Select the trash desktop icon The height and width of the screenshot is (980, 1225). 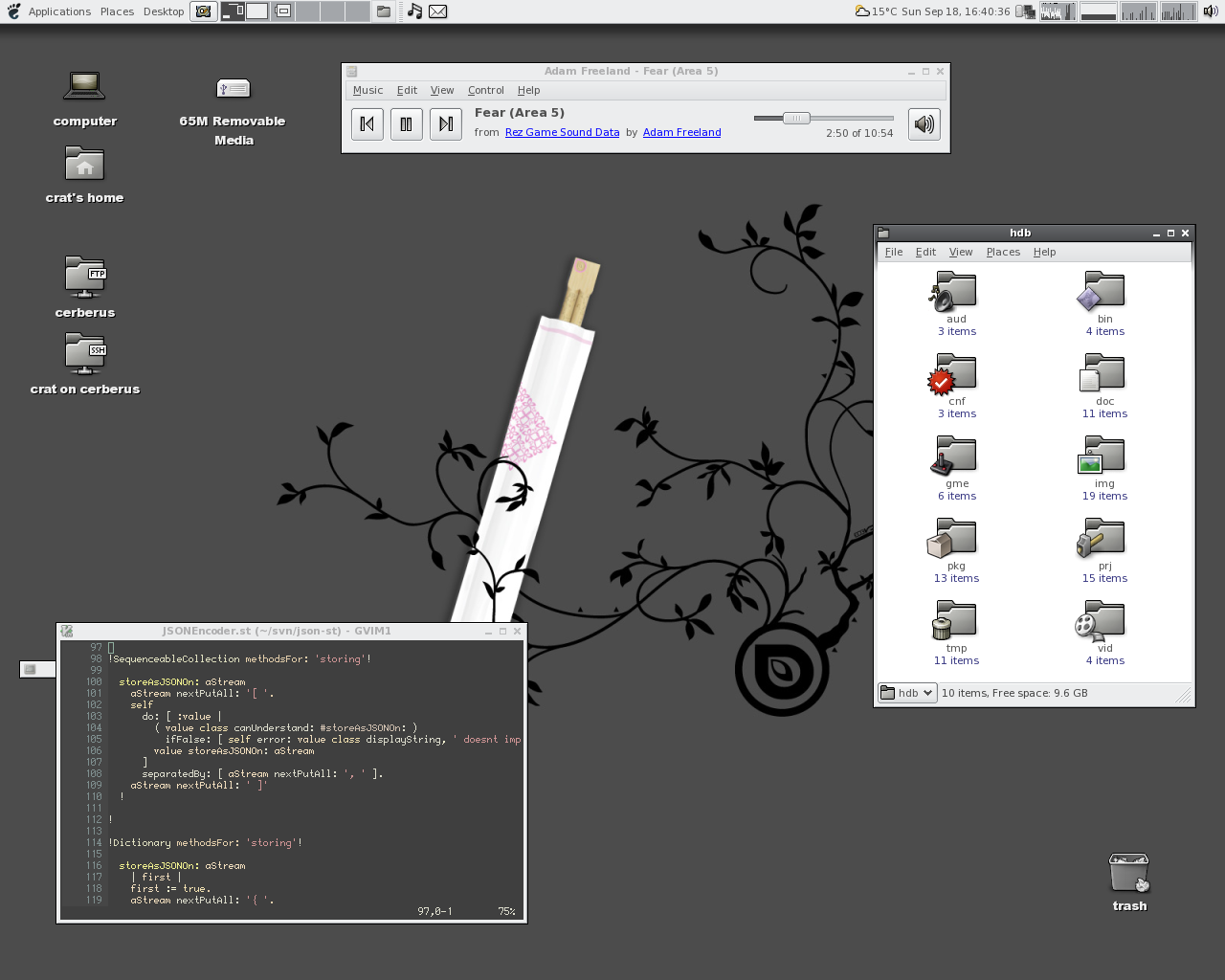click(1129, 873)
